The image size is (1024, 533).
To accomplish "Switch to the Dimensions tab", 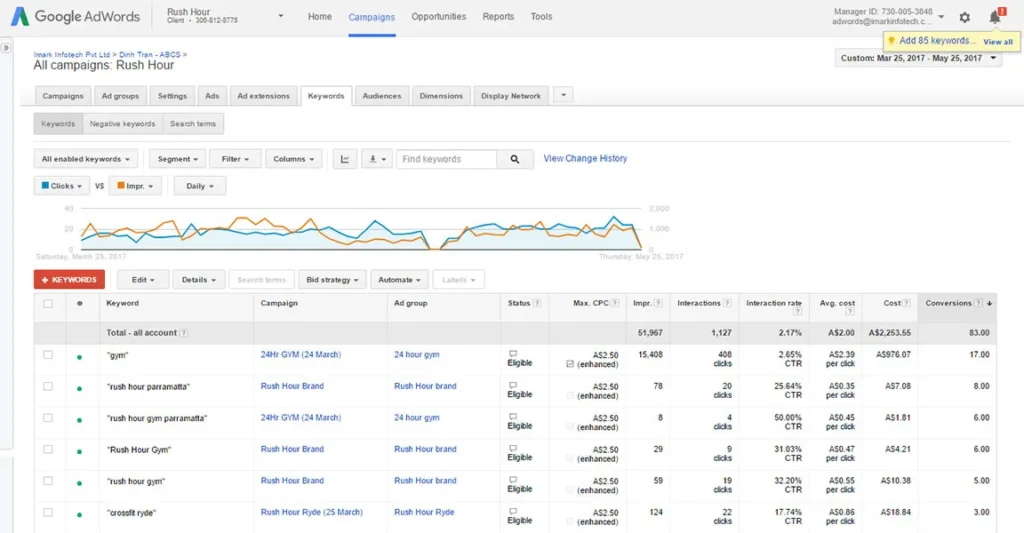I will click(441, 96).
